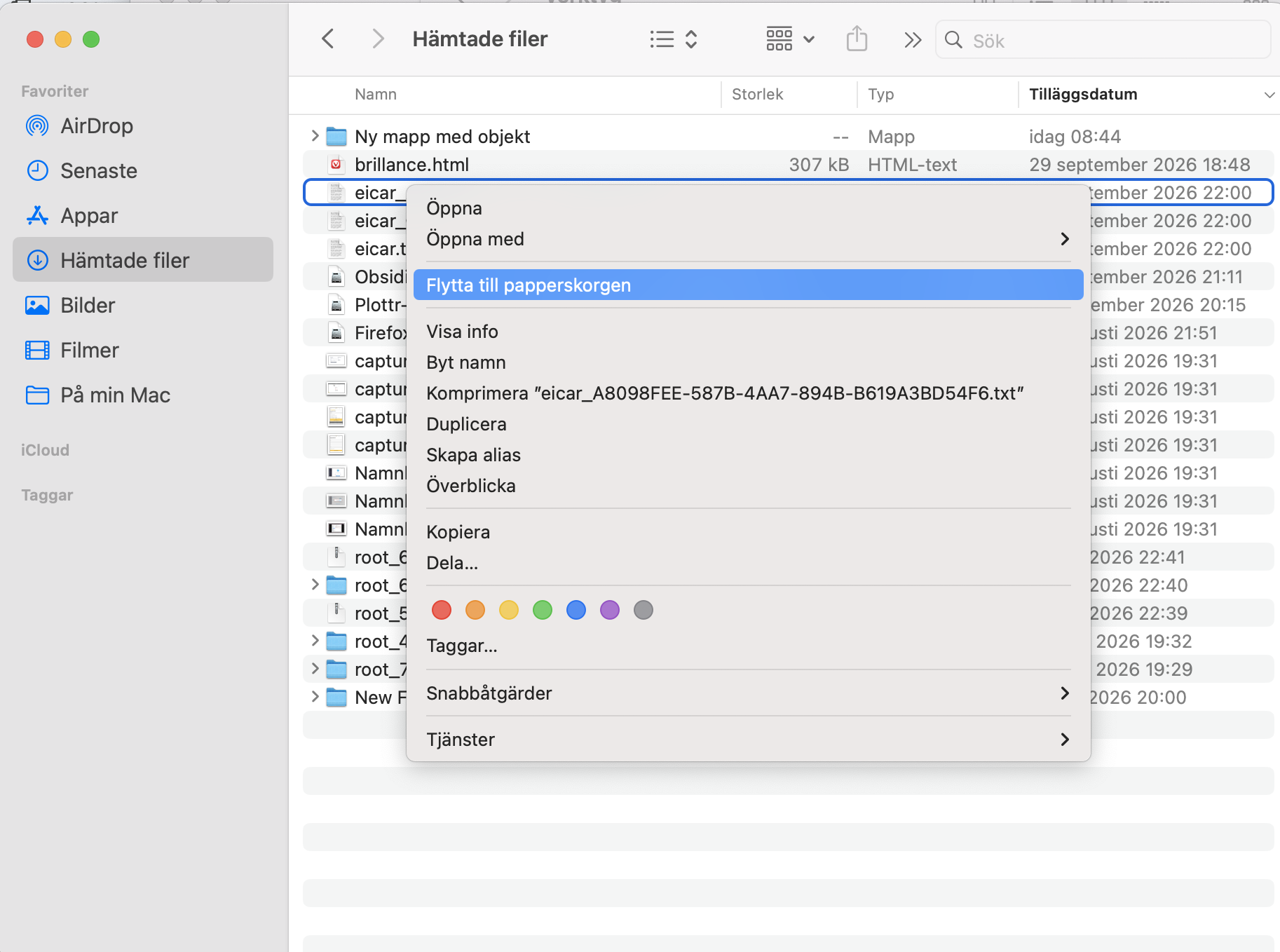Sort by the Tilläggsdatum column header
Viewport: 1280px width, 952px height.
click(1148, 94)
